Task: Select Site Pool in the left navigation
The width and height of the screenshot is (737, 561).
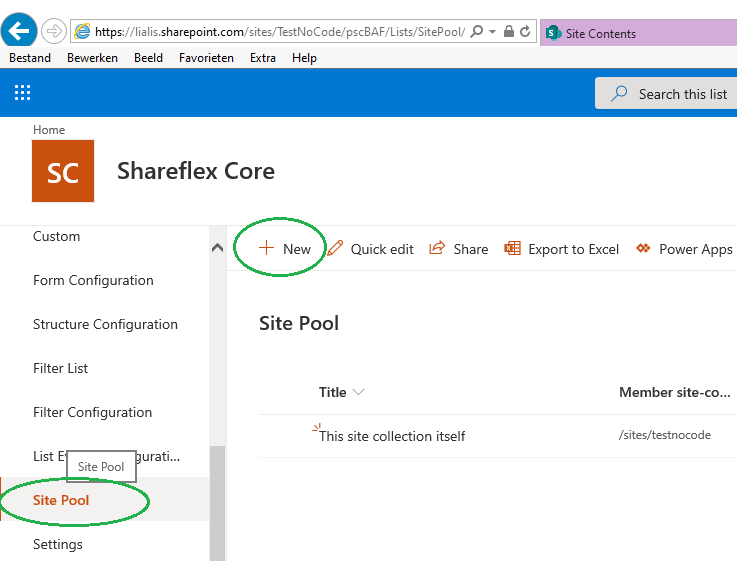Action: 61,500
